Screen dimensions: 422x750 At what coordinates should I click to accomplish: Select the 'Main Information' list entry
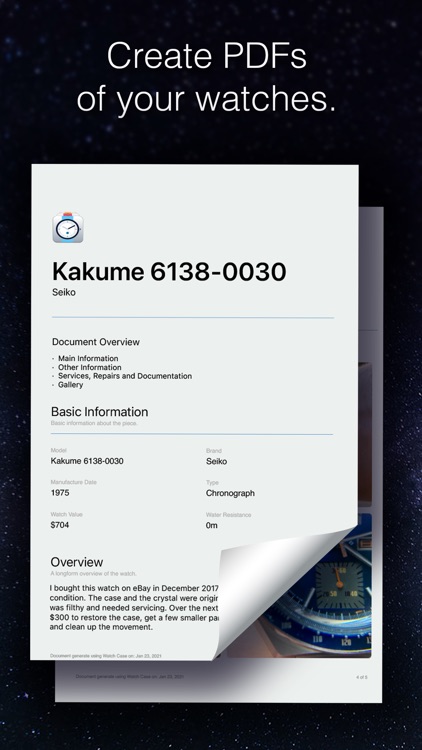point(88,358)
